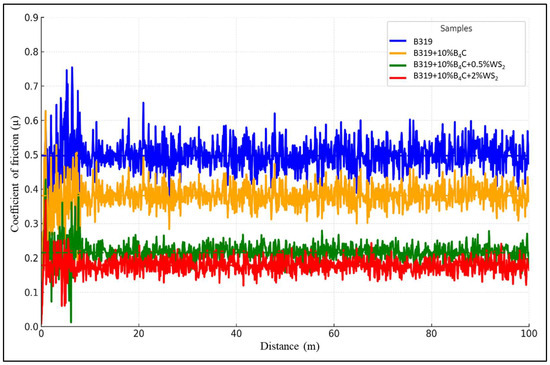Image resolution: width=550 pixels, height=365 pixels.
Task: Click the 0.8 y-axis tick label
Action: pyautogui.click(x=32, y=52)
